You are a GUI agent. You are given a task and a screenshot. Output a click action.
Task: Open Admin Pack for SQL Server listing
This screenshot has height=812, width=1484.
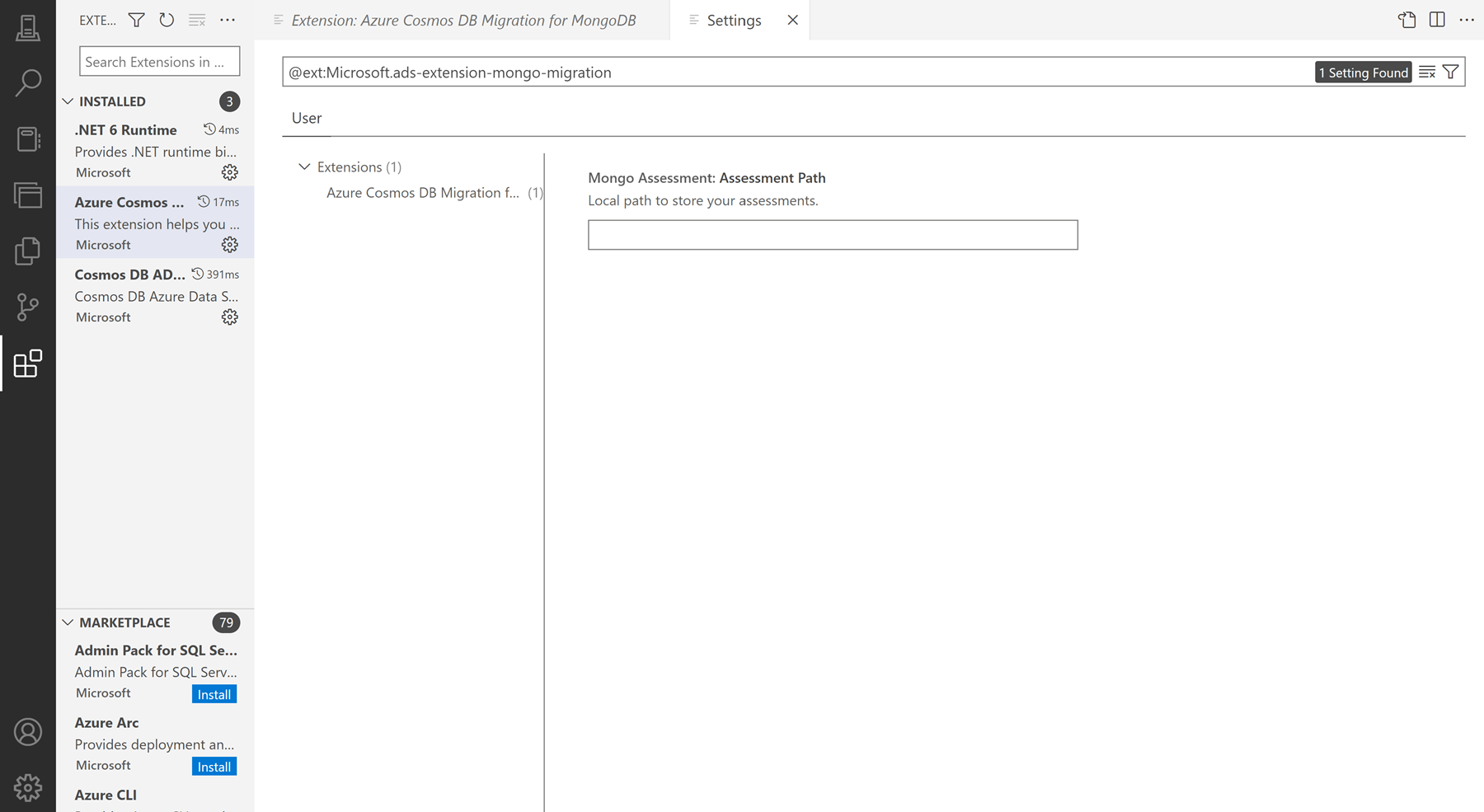pos(155,671)
